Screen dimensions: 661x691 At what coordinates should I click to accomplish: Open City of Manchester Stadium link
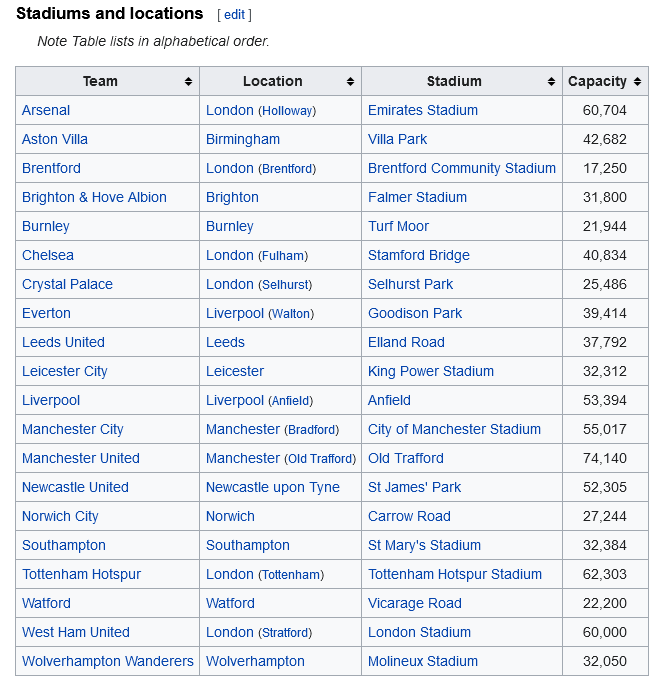[x=454, y=429]
